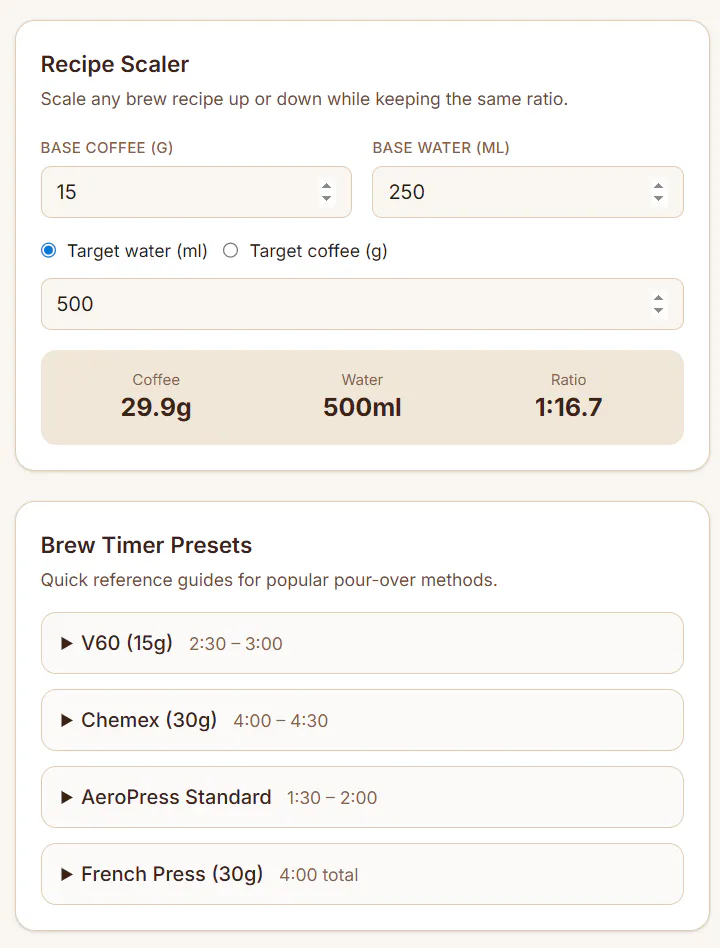This screenshot has width=720, height=948.
Task: Expand the AeroPress Standard preset triangle
Action: (66, 797)
